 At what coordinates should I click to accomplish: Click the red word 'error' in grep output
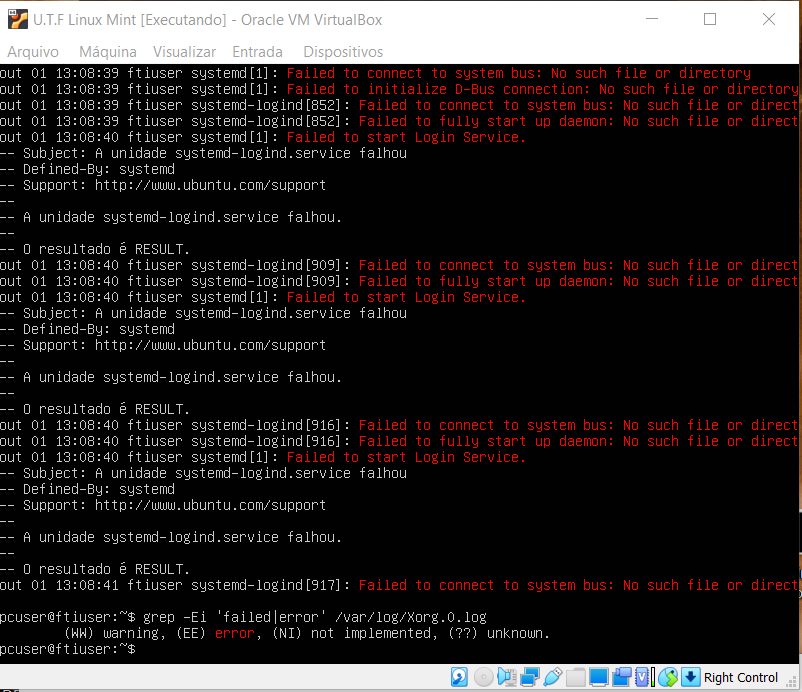[234, 634]
